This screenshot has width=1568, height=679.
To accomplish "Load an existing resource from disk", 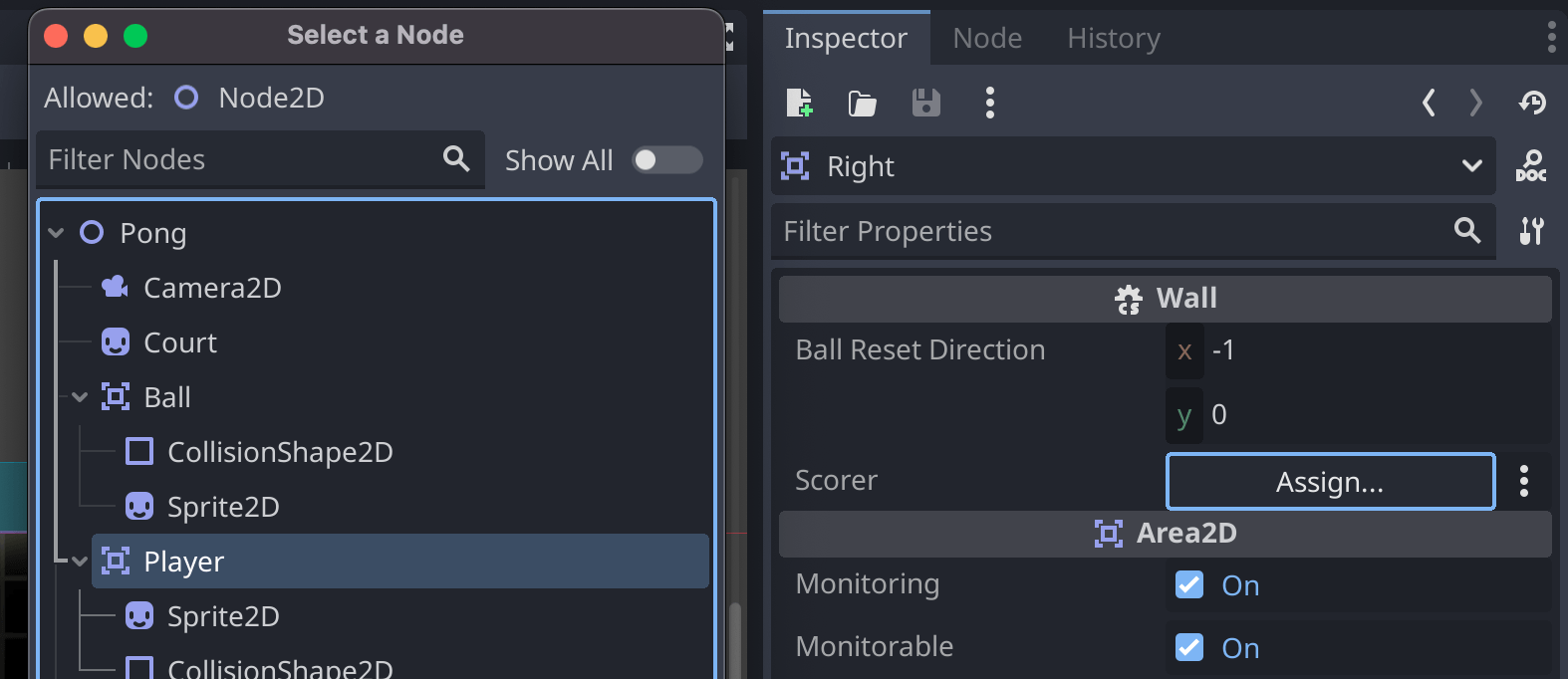I will (x=862, y=103).
